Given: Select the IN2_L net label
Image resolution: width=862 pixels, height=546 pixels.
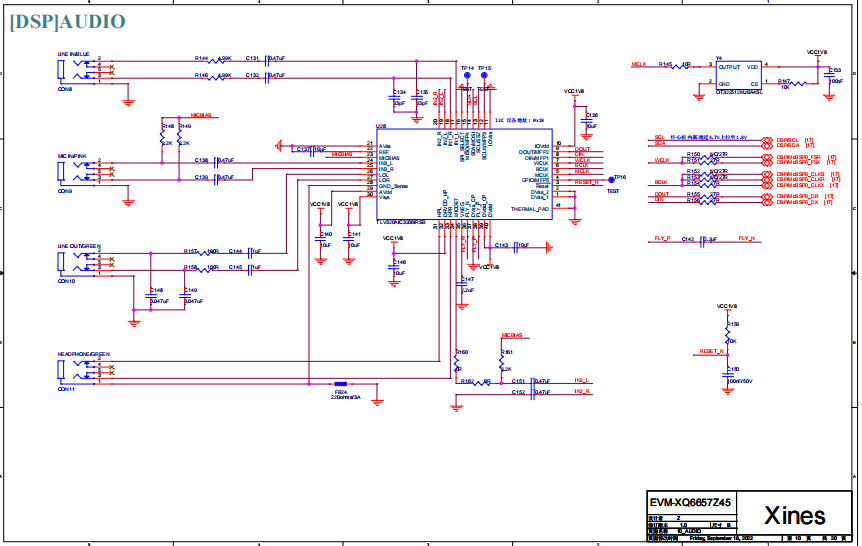Looking at the screenshot, I should [x=582, y=381].
